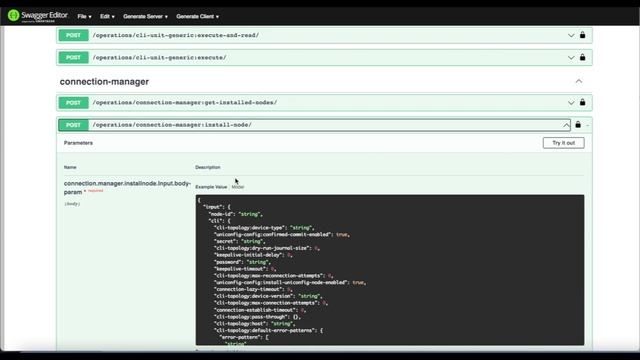Click POST badge of cli-unit-generic:execute
640x360 pixels.
coord(73,58)
